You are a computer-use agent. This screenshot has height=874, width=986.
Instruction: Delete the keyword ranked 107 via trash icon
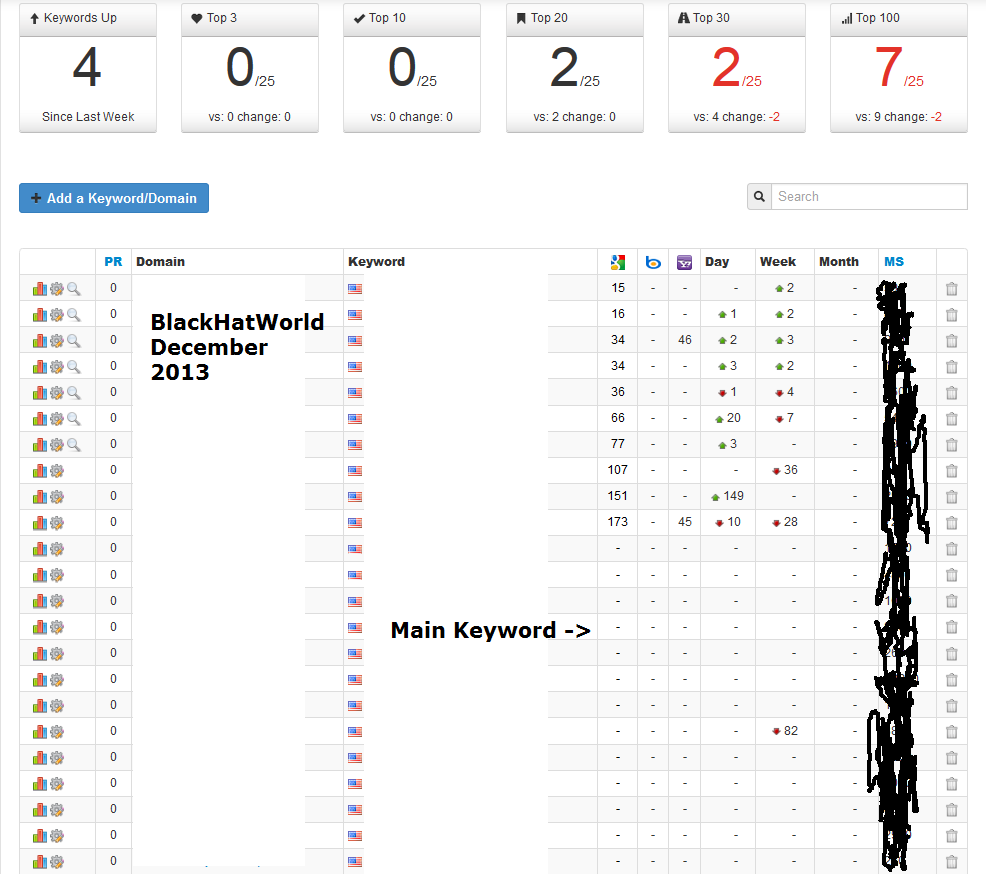951,471
